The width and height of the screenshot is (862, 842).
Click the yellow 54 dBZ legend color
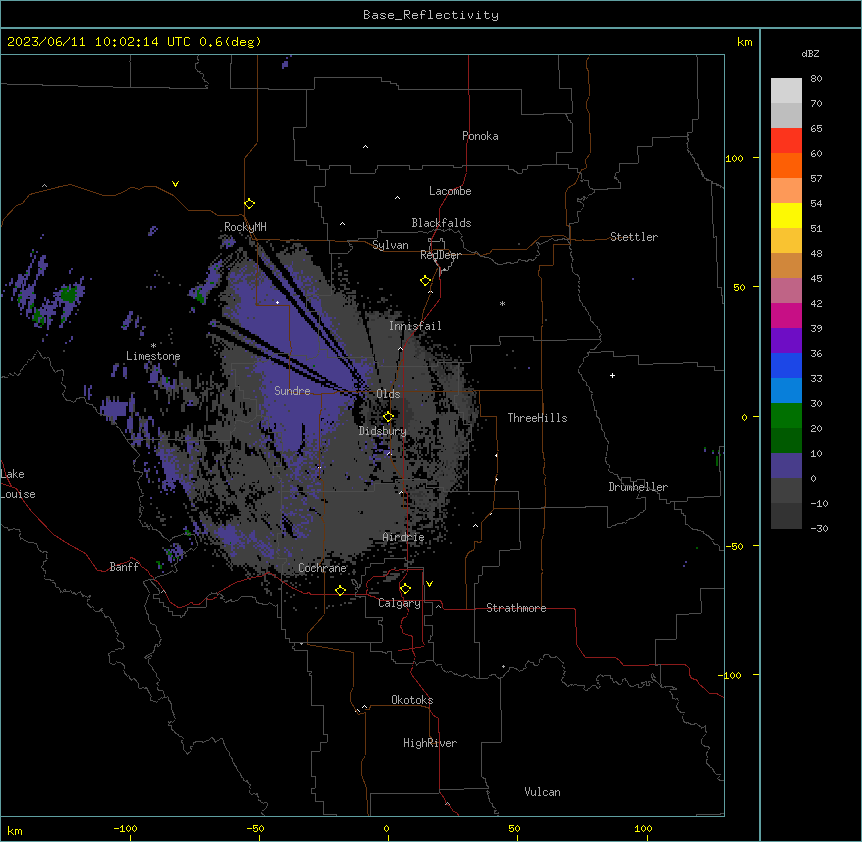coord(786,215)
